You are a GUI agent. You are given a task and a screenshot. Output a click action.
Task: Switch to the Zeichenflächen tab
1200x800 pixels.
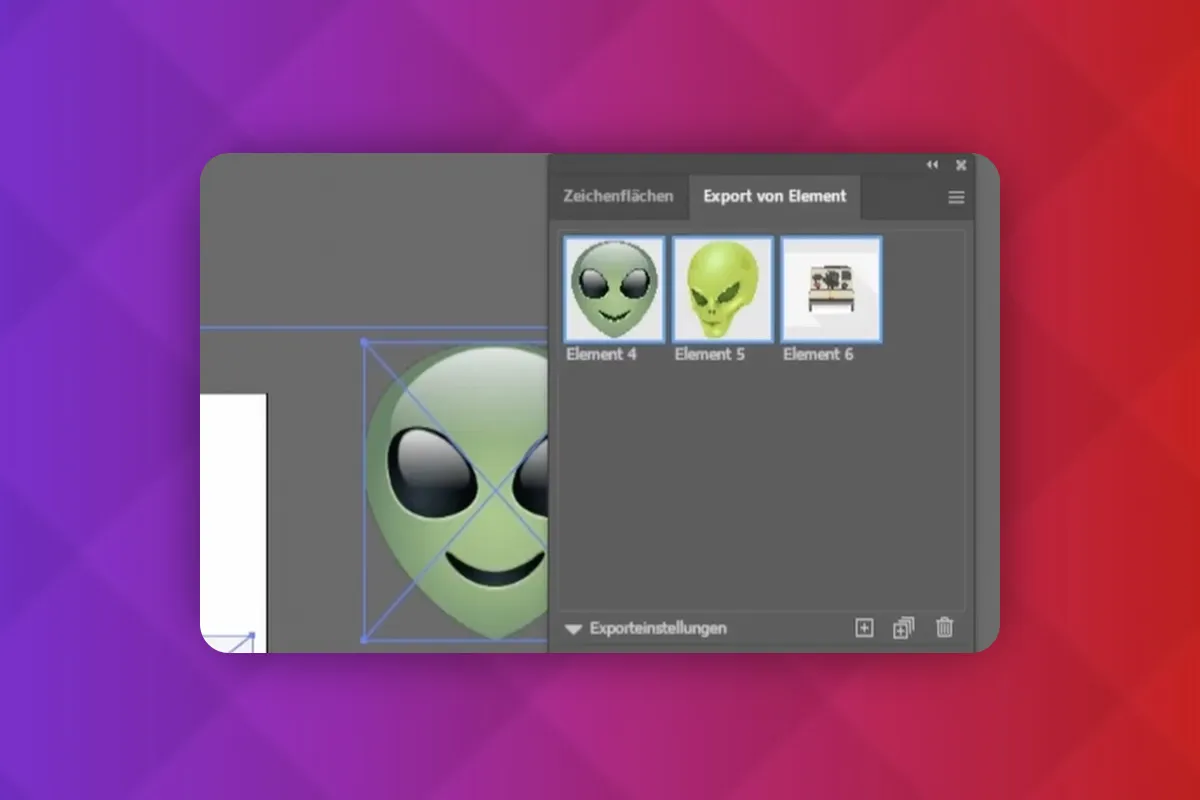618,196
